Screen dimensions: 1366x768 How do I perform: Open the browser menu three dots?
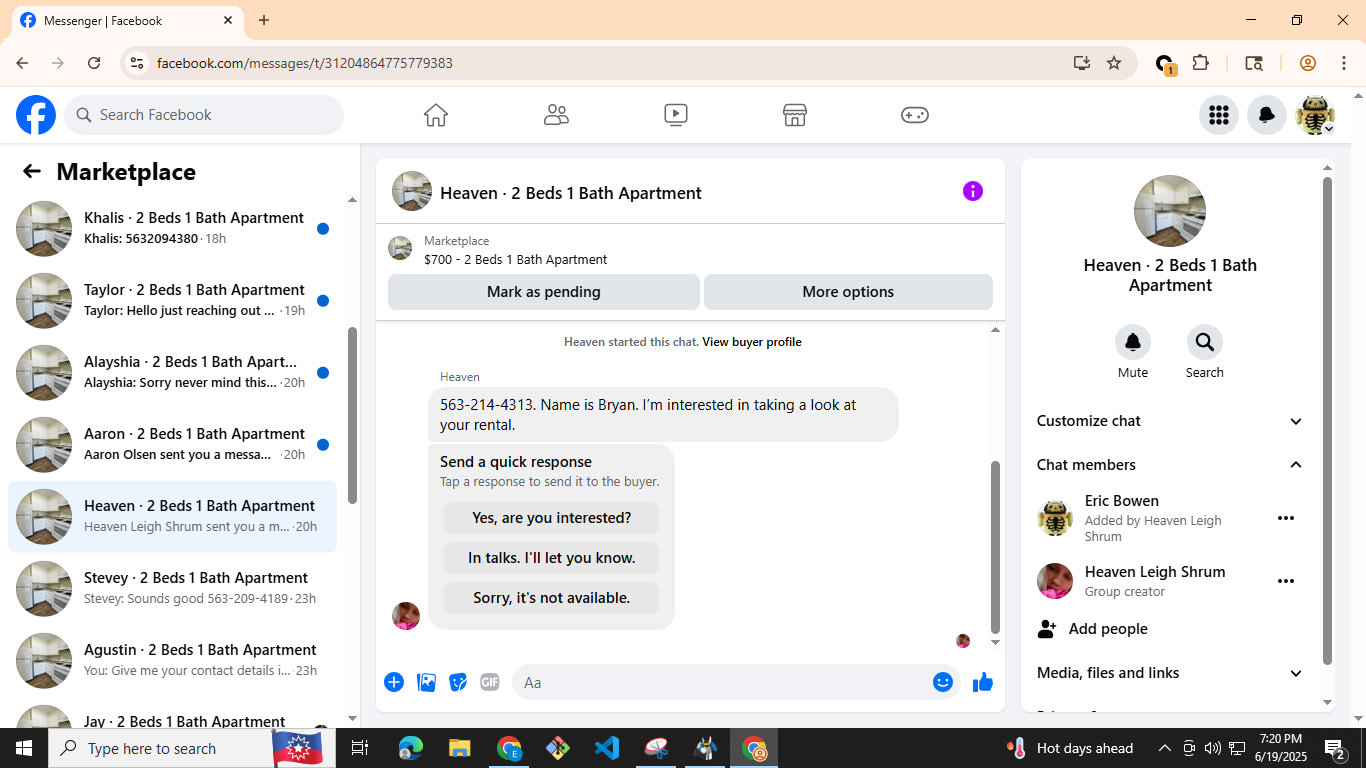tap(1344, 63)
